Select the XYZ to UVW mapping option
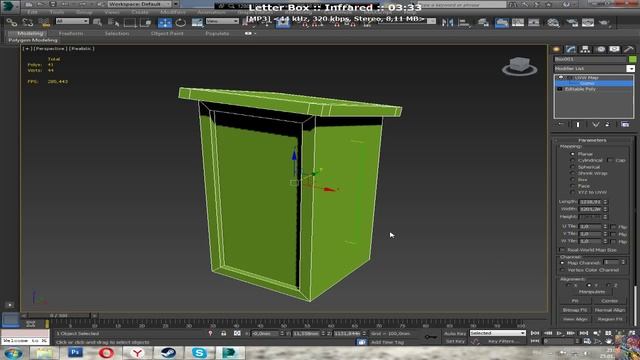The image size is (640, 360). (x=572, y=192)
